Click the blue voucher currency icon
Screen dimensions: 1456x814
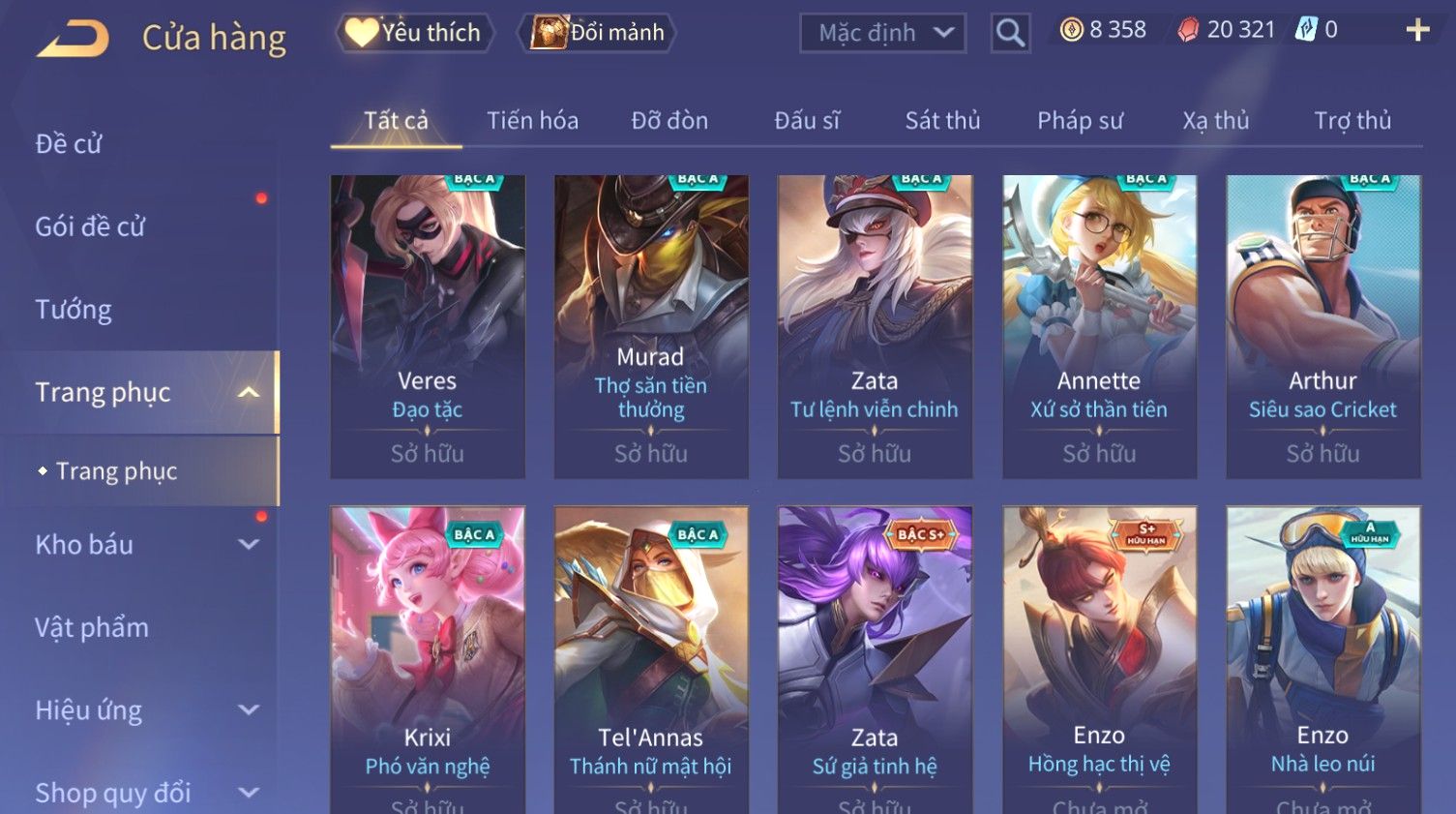1306,30
